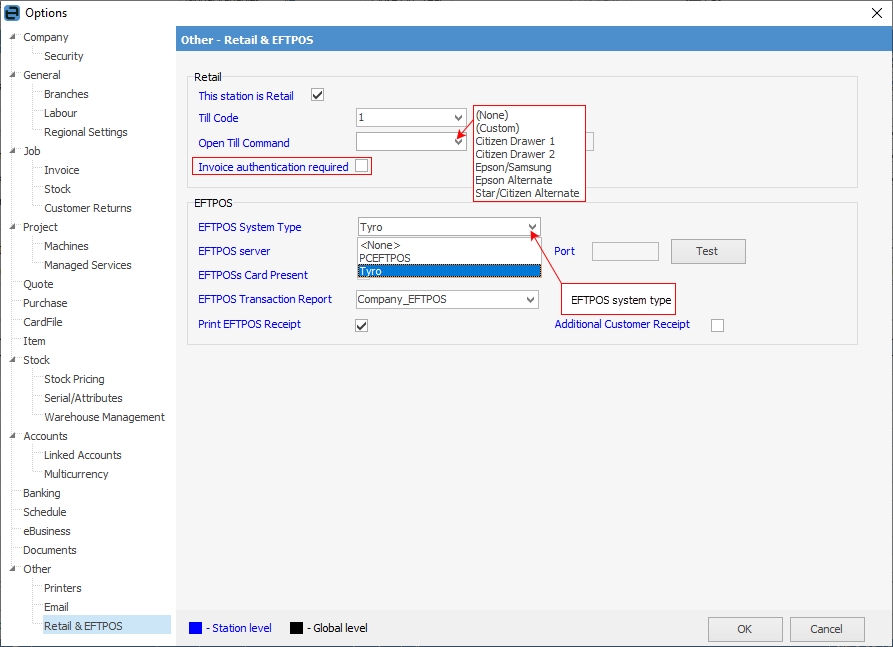This screenshot has height=647, width=893.
Task: Open the EFTPOS Transaction Report dropdown
Action: (530, 299)
